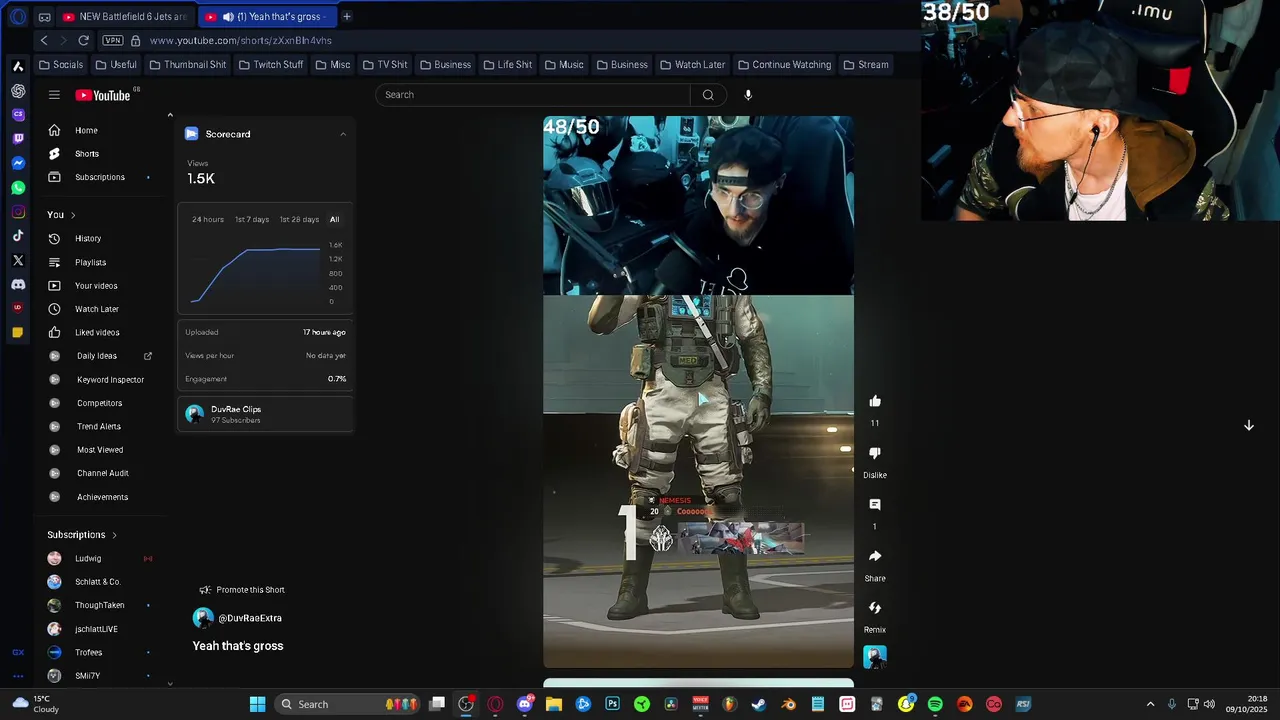The width and height of the screenshot is (1280, 720).
Task: Toggle the Opera VPN badge
Action: tap(113, 40)
